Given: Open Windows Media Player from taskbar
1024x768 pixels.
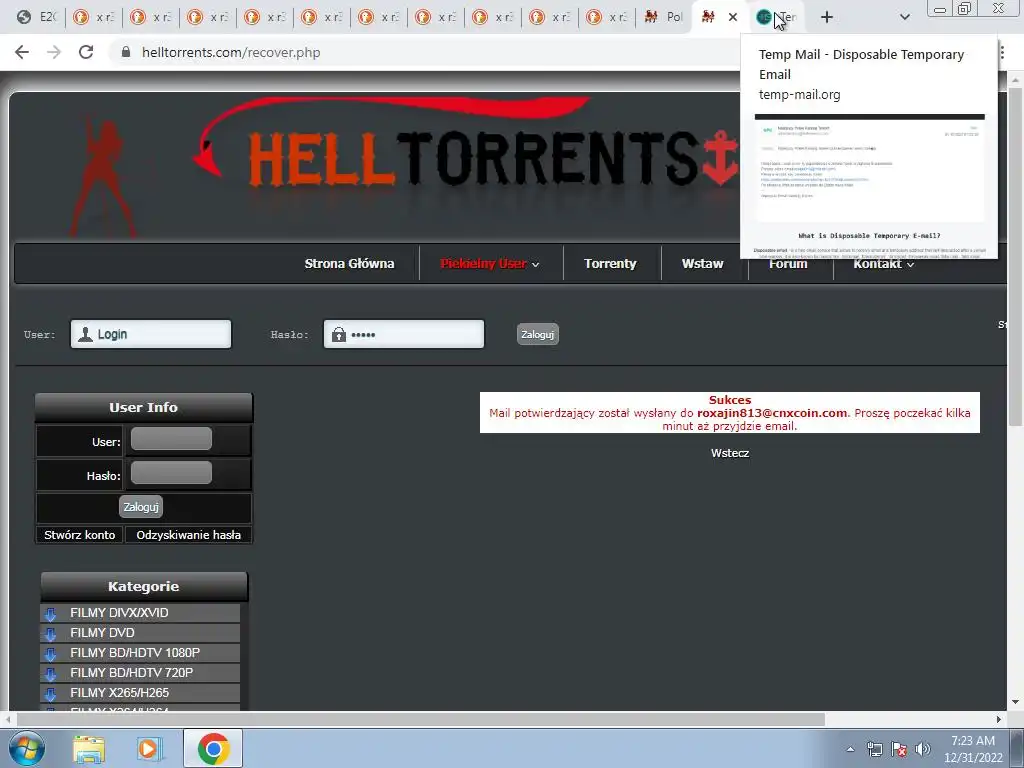Looking at the screenshot, I should coord(149,748).
